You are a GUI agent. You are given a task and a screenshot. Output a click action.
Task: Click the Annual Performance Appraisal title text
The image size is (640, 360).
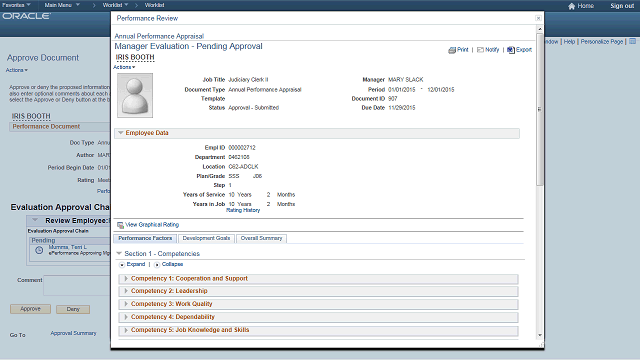tap(159, 36)
